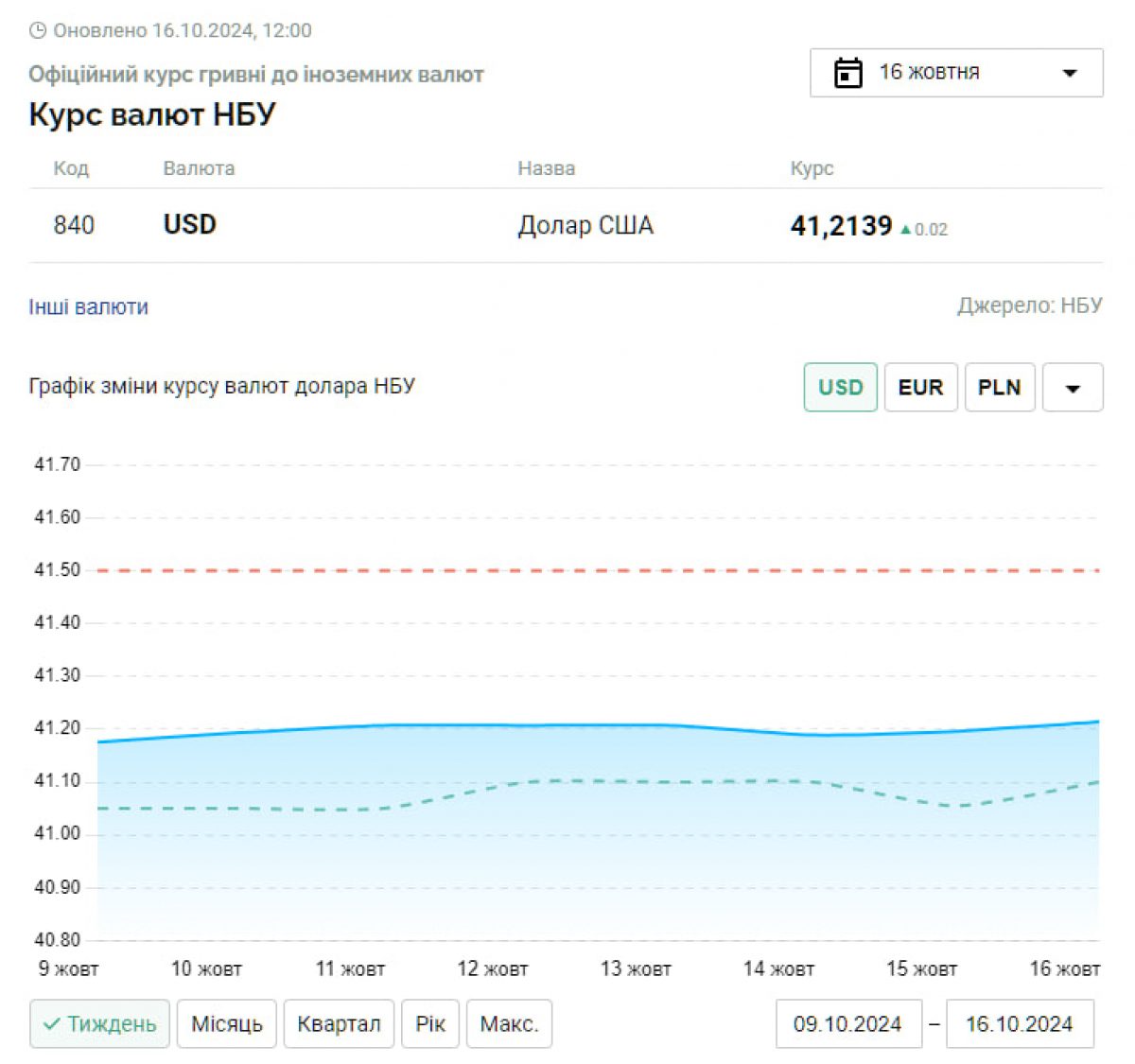The height and width of the screenshot is (1064, 1135).
Task: Select the Тиждень period tab
Action: pos(99,1023)
